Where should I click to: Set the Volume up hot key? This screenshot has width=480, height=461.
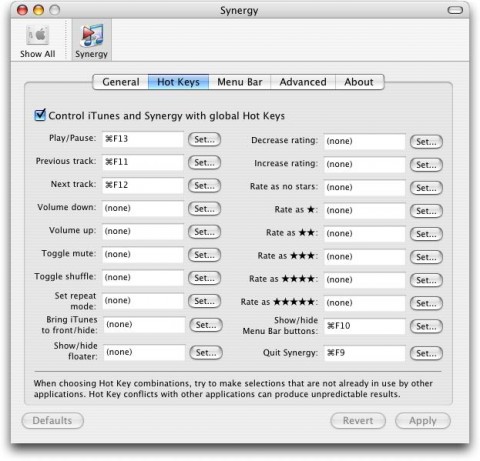pyautogui.click(x=204, y=232)
